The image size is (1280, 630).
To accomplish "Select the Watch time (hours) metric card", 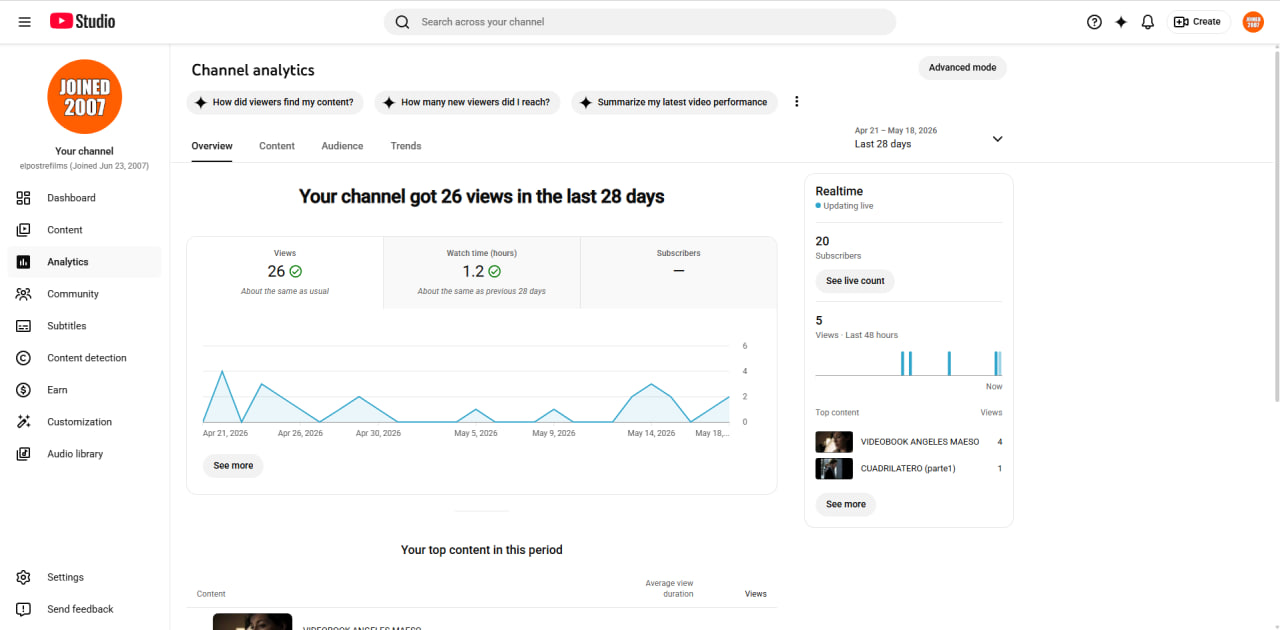I will point(482,273).
